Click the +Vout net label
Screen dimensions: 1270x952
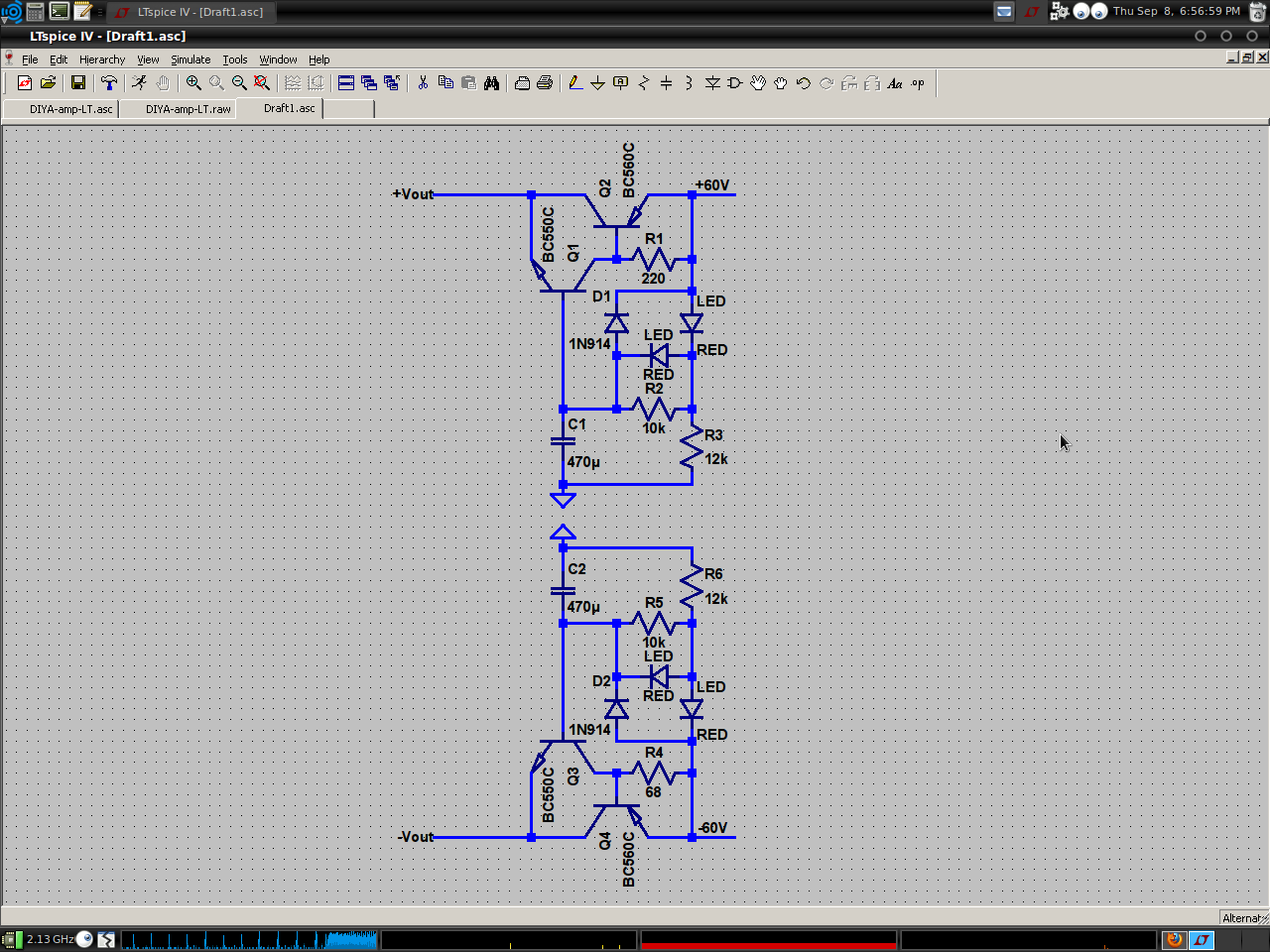point(413,194)
